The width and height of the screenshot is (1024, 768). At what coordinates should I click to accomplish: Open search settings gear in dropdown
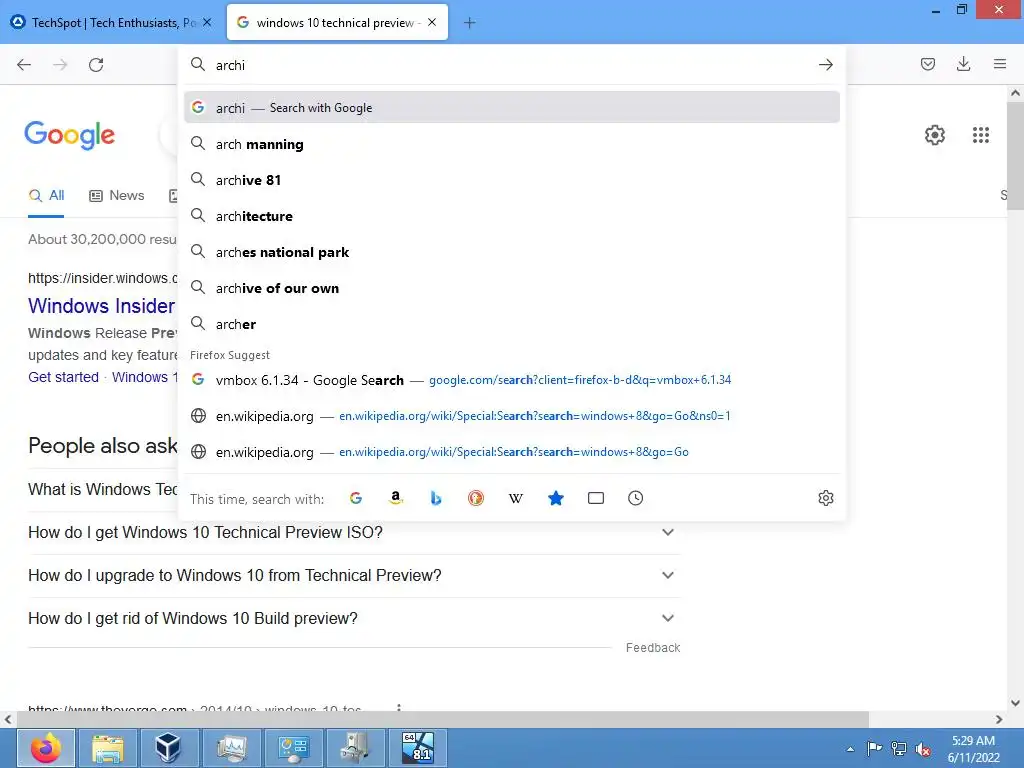tap(825, 498)
